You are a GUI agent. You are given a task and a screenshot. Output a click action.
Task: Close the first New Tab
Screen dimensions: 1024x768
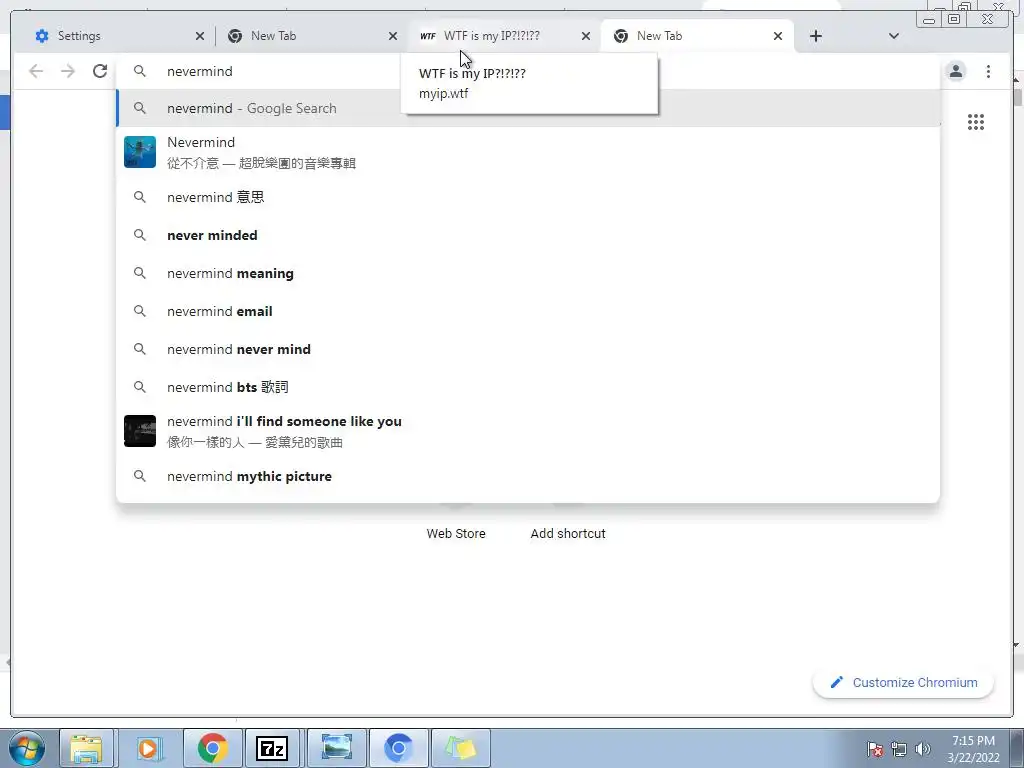[x=392, y=36]
